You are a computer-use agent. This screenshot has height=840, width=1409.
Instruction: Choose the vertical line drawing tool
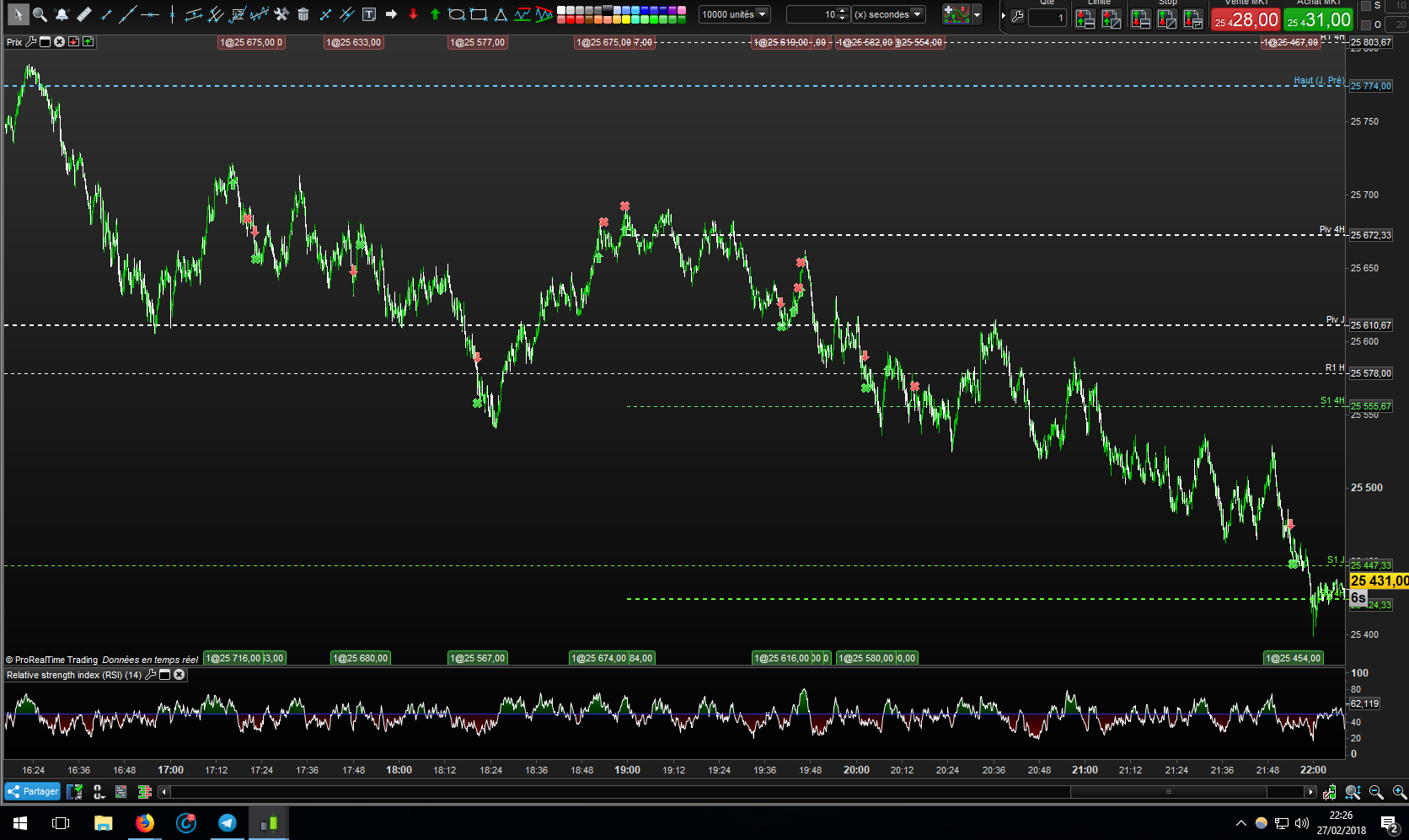click(172, 14)
